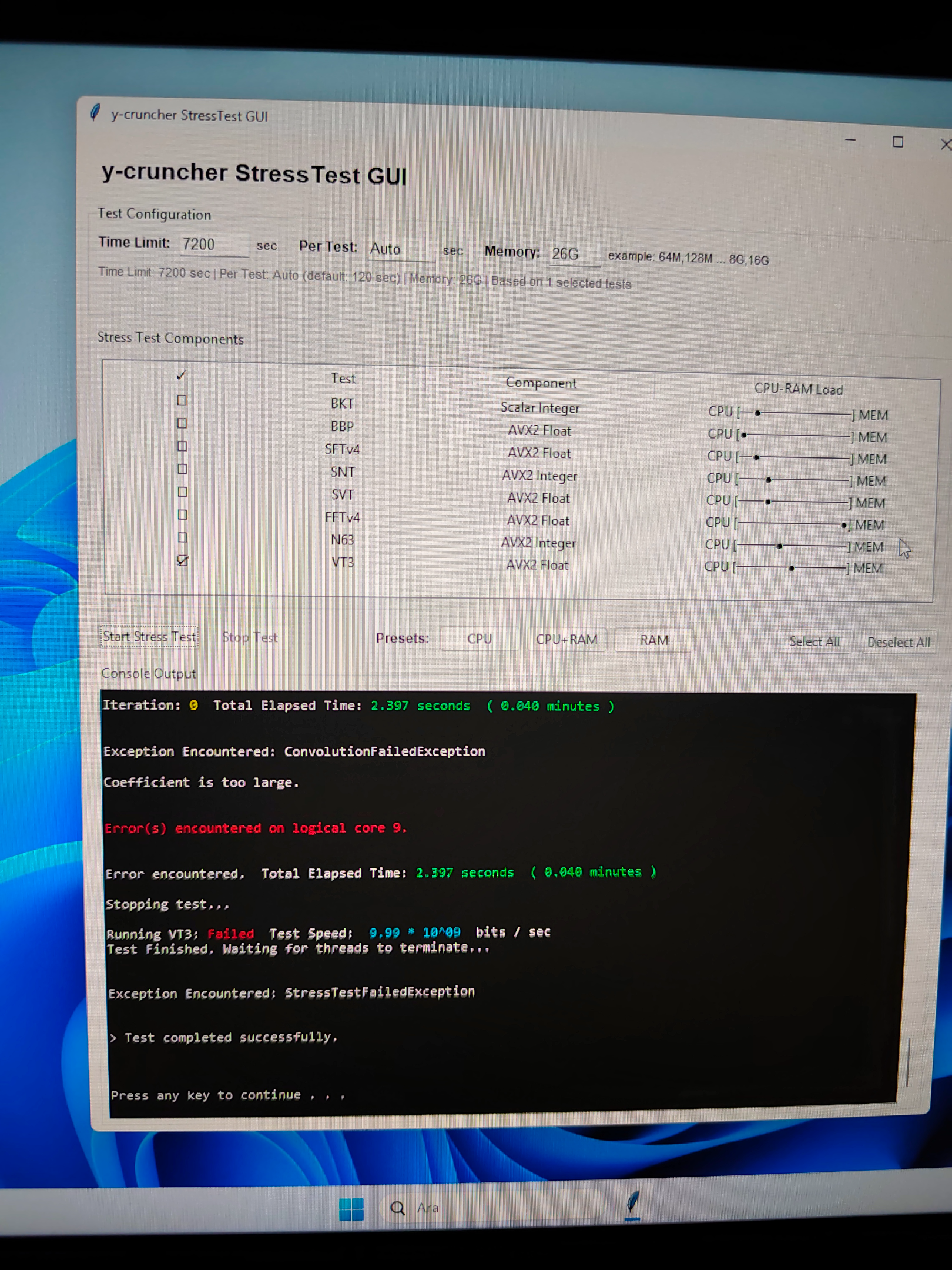952x1270 pixels.
Task: Click the BBP CPU-MEM load indicator
Action: 797,436
